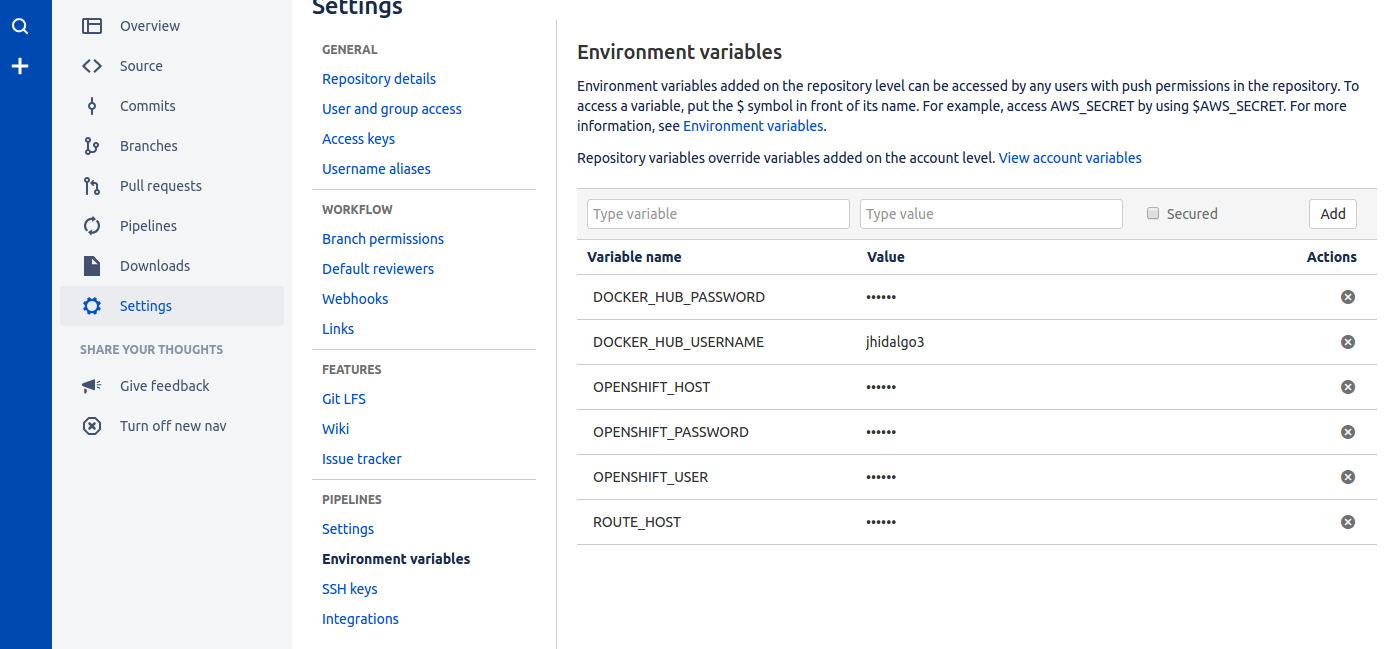This screenshot has height=649, width=1392.
Task: Open the Source code icon
Action: click(x=92, y=66)
